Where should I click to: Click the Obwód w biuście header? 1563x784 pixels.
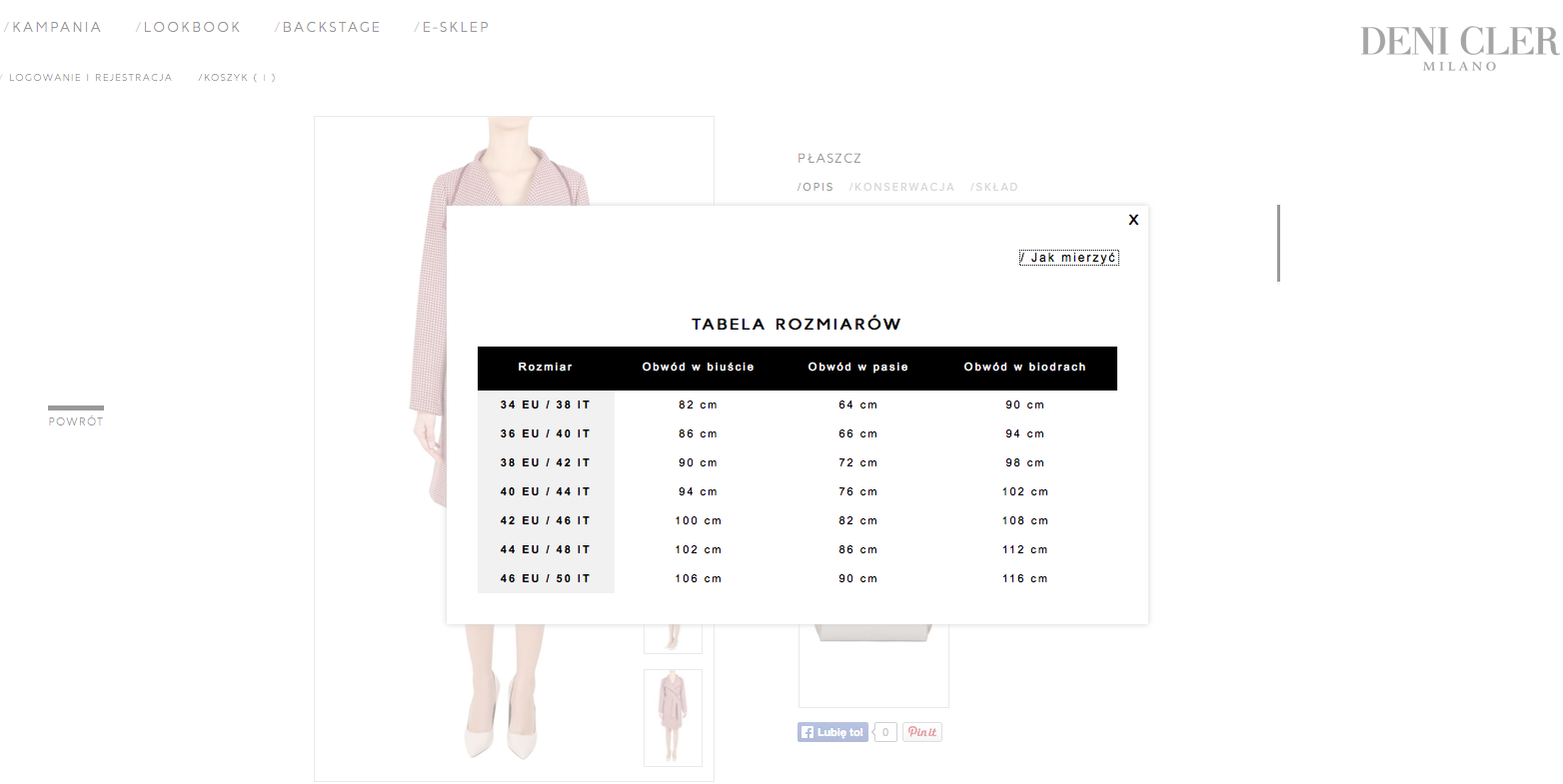pyautogui.click(x=699, y=368)
